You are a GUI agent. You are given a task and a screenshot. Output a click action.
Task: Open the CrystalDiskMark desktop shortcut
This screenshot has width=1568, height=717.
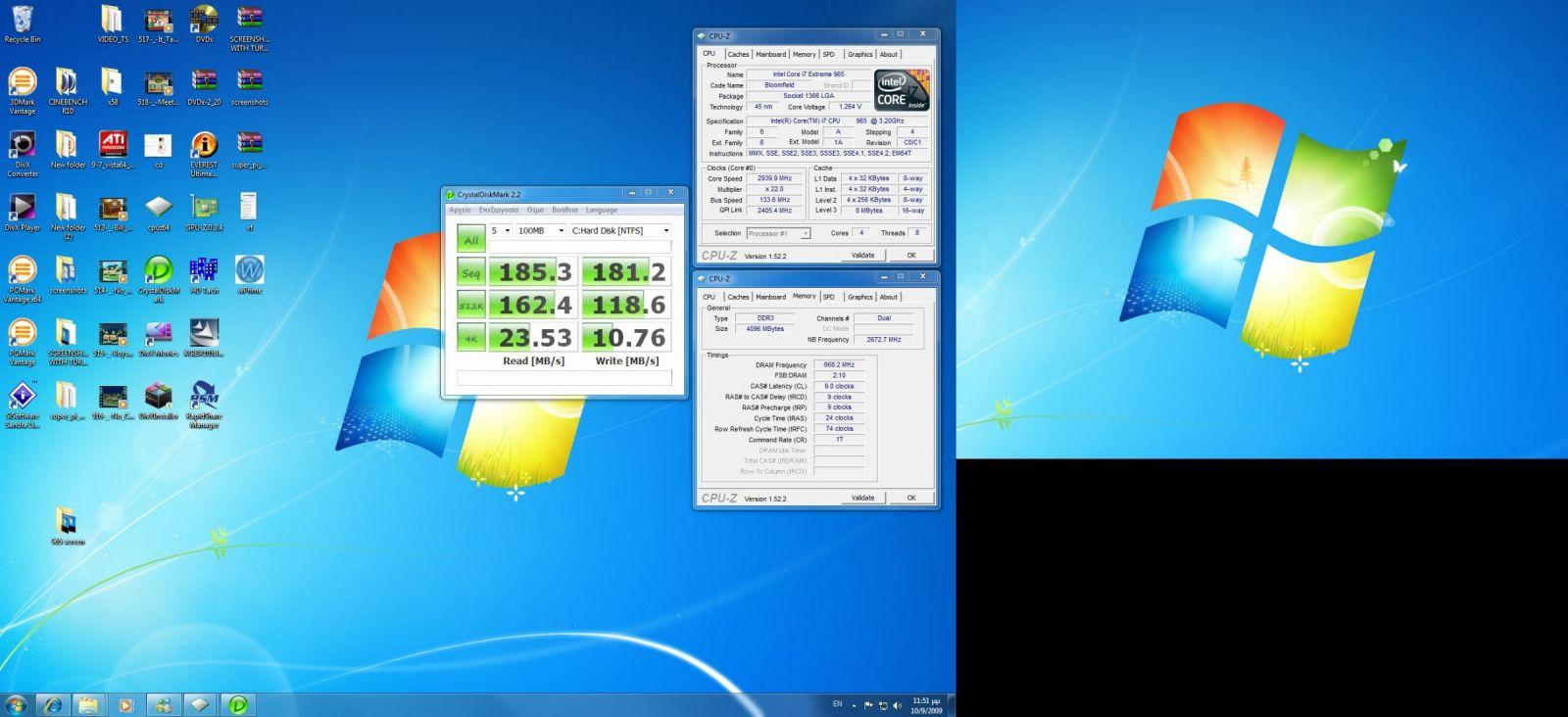(x=158, y=279)
